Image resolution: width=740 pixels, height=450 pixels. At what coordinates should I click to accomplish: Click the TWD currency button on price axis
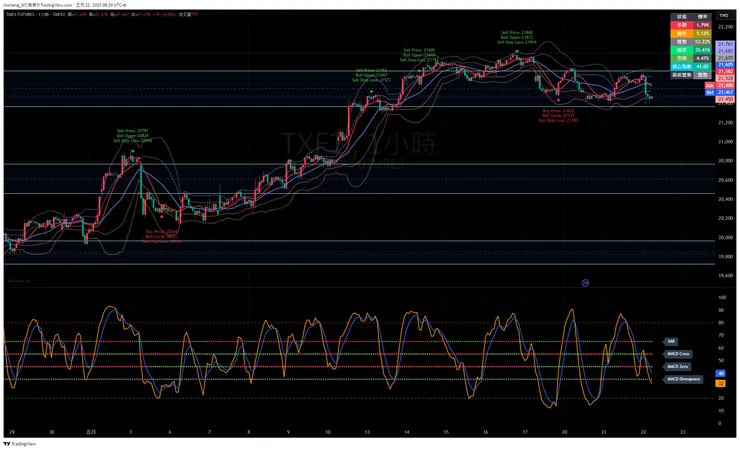(x=723, y=16)
